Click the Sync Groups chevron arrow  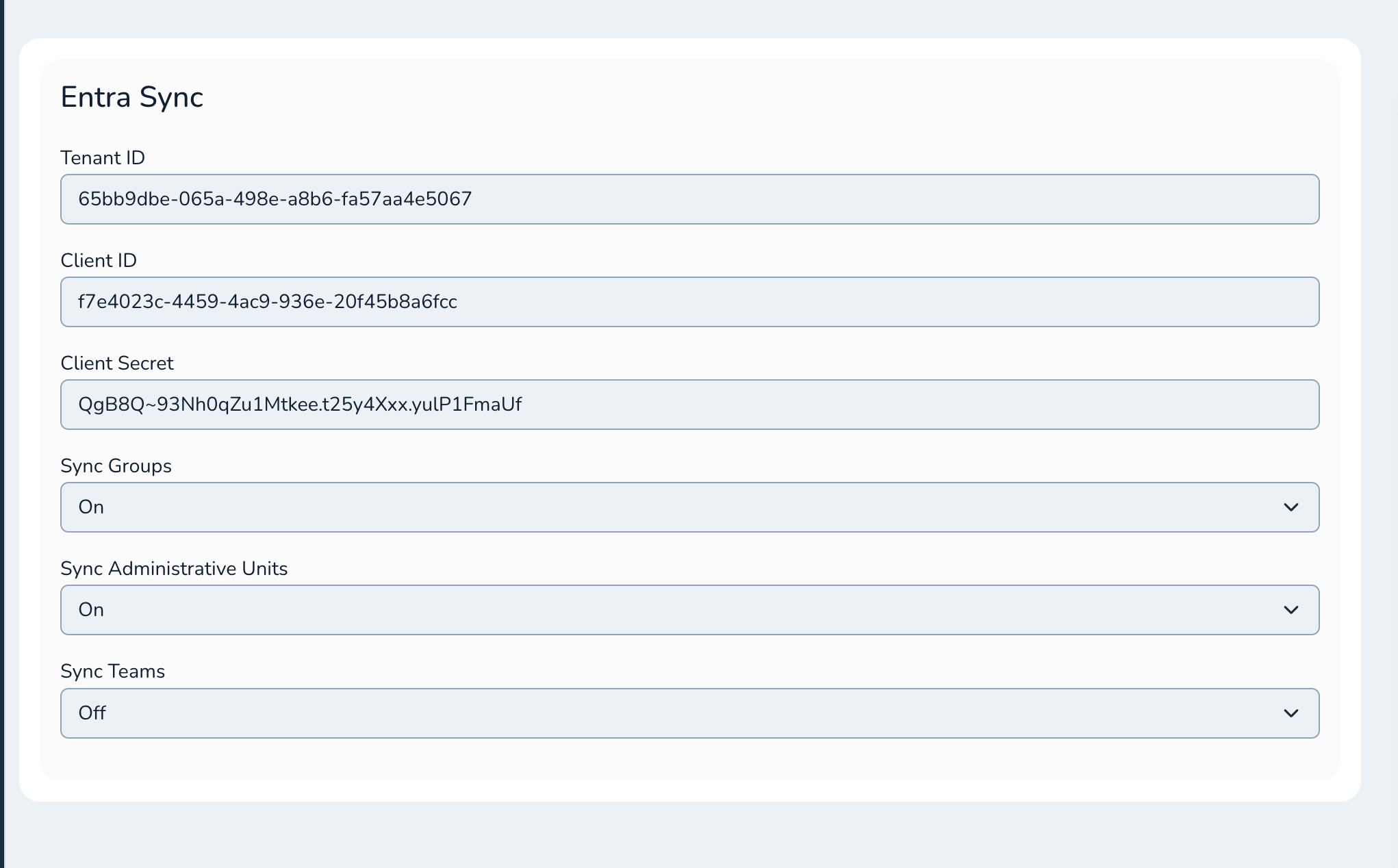click(1291, 507)
